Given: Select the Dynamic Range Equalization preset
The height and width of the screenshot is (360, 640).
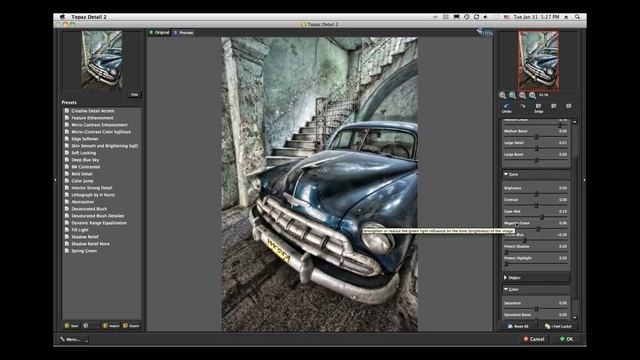Looking at the screenshot, I should click(99, 223).
